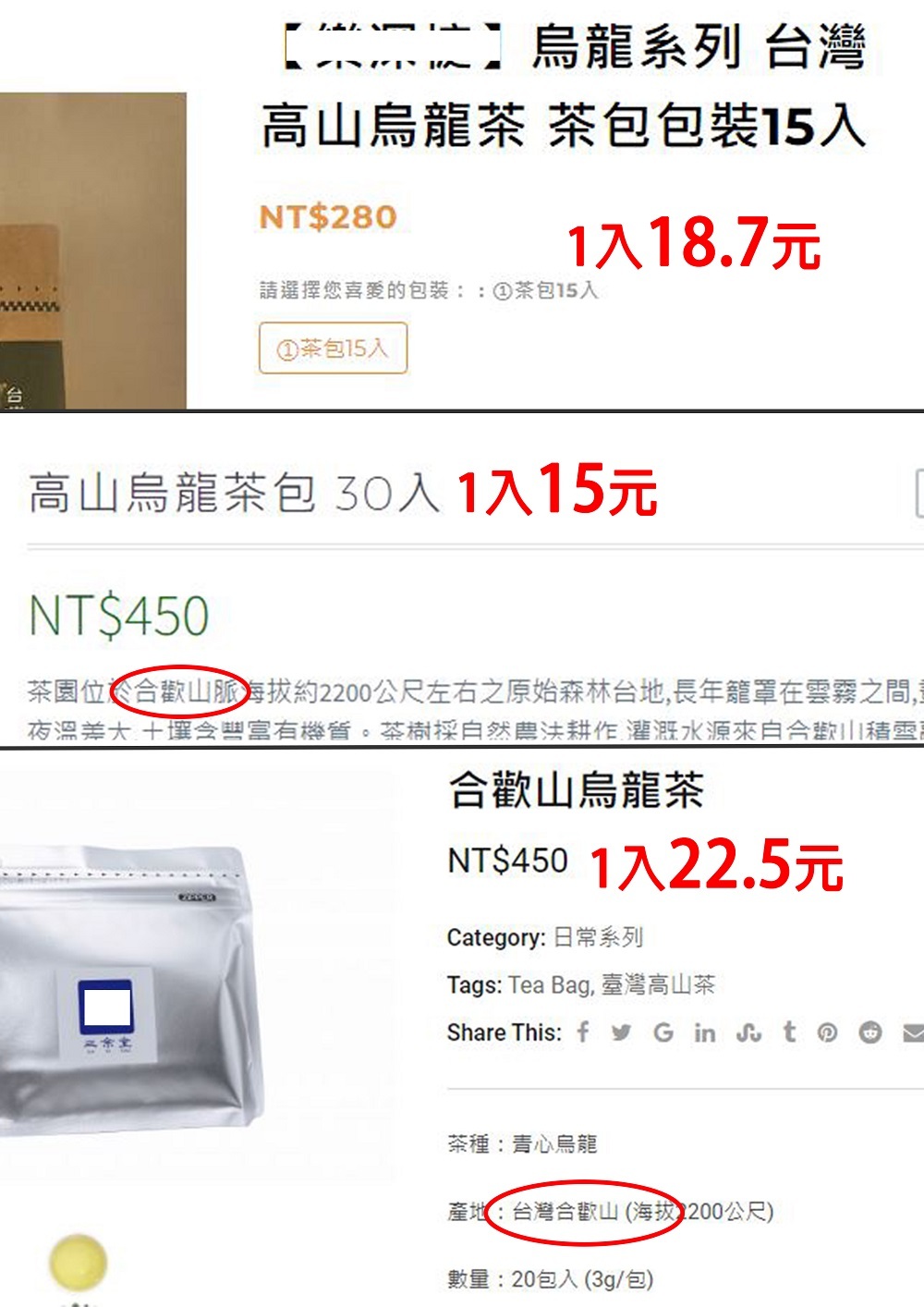Pin the product with the Pinterest icon
The image size is (924, 1307).
tap(828, 1032)
